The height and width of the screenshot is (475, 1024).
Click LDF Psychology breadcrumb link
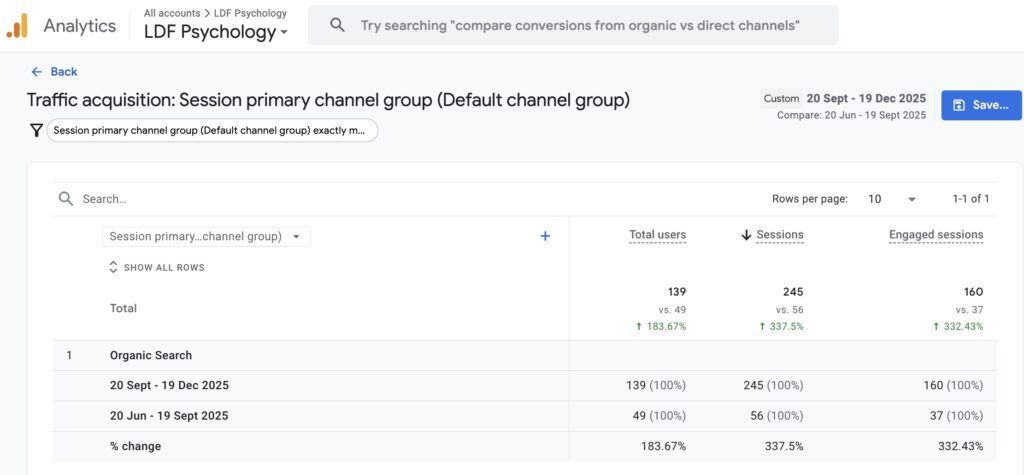click(250, 13)
